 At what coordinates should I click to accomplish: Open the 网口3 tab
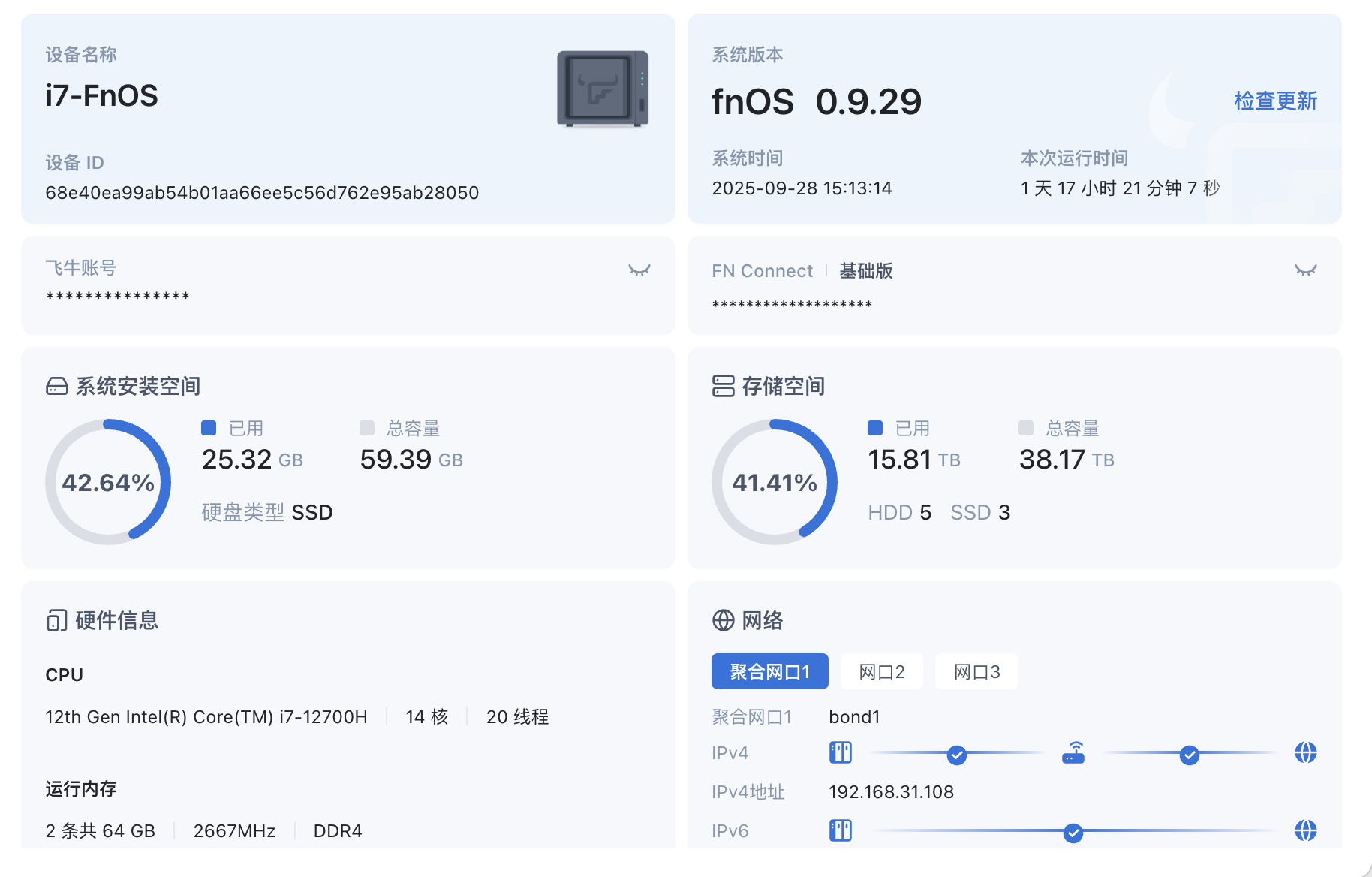pos(976,671)
